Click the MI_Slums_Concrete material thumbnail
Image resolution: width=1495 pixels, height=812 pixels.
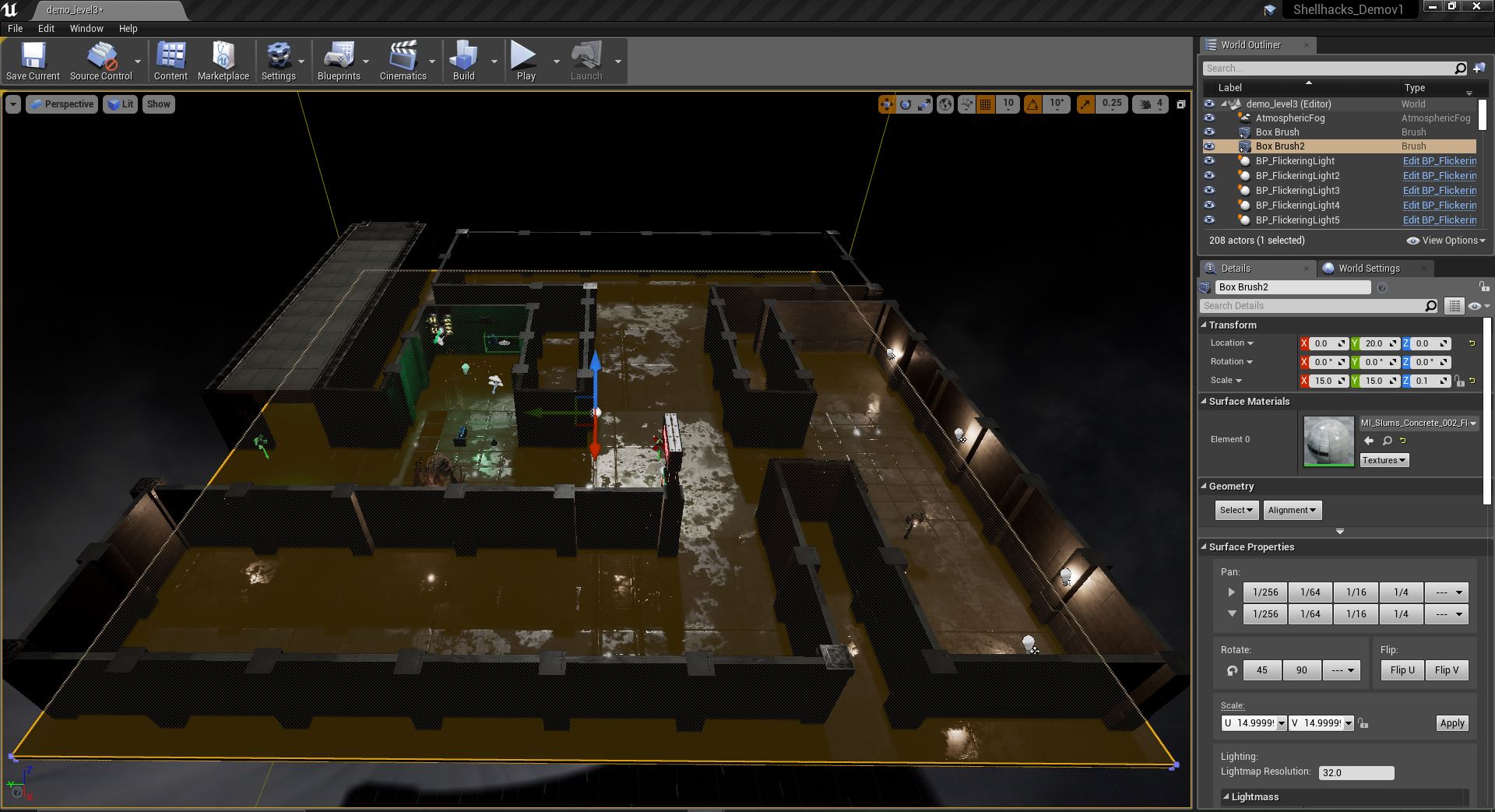1328,441
